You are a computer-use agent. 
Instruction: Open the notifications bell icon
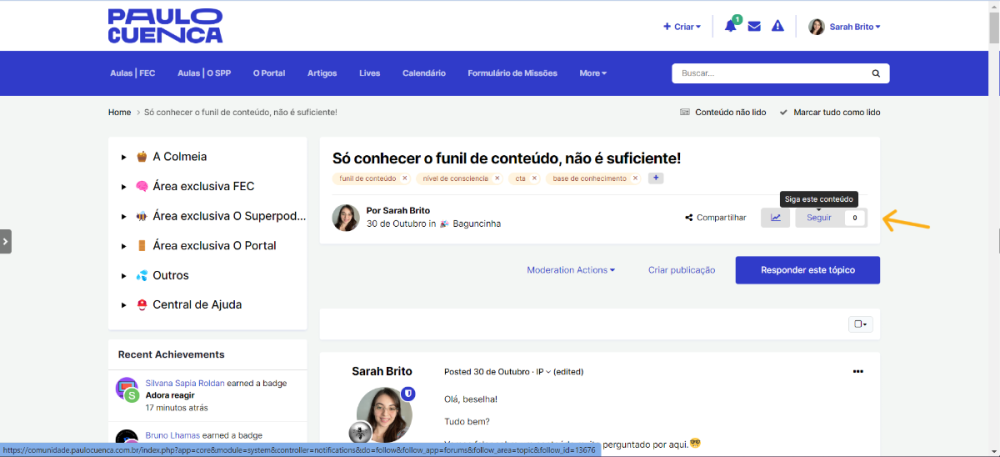point(731,26)
